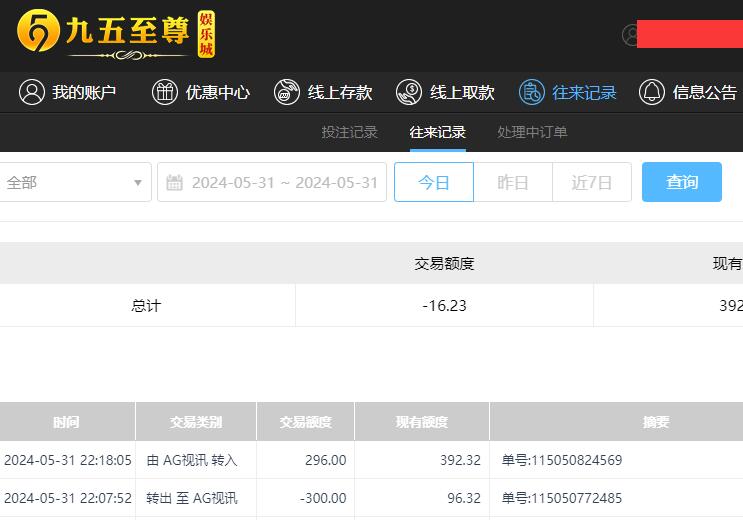
Task: Click the 线上取款 withdrawal icon
Action: (409, 92)
